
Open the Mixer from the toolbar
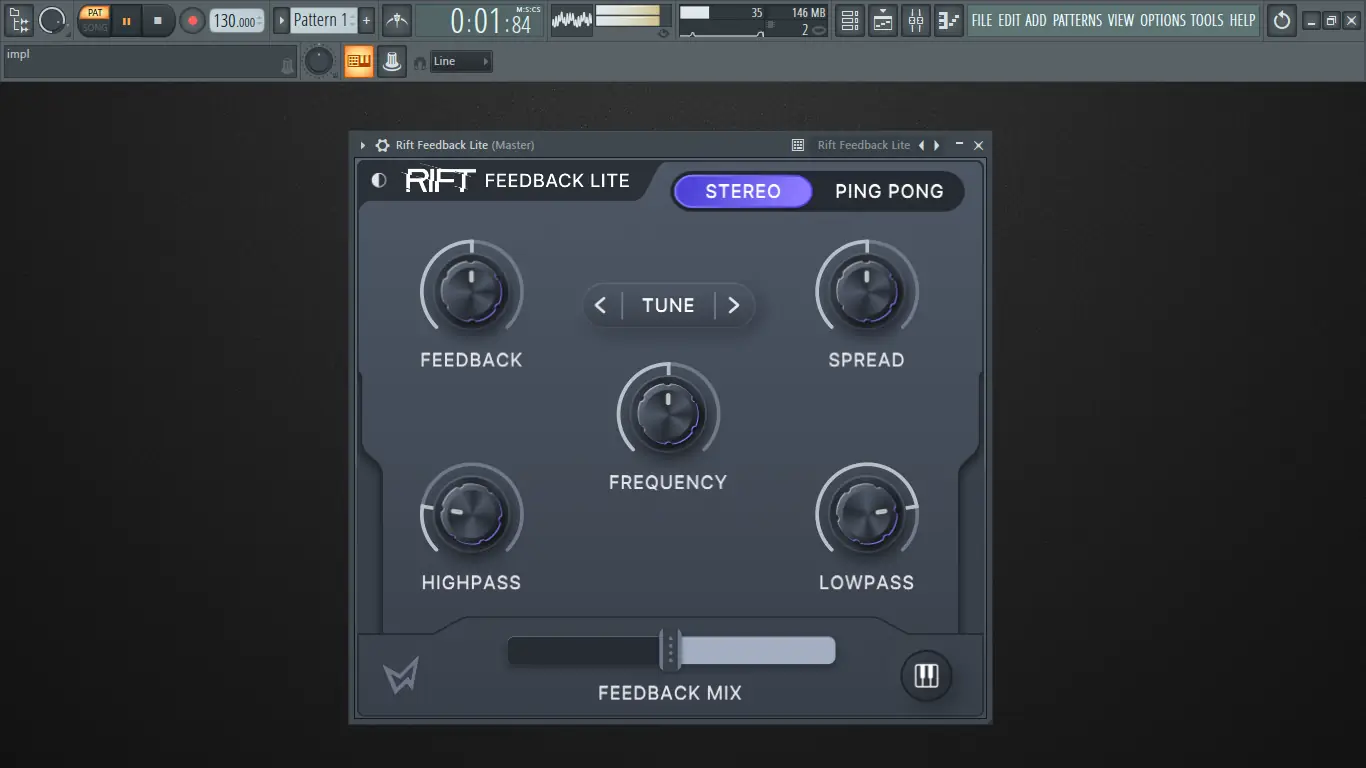[915, 20]
